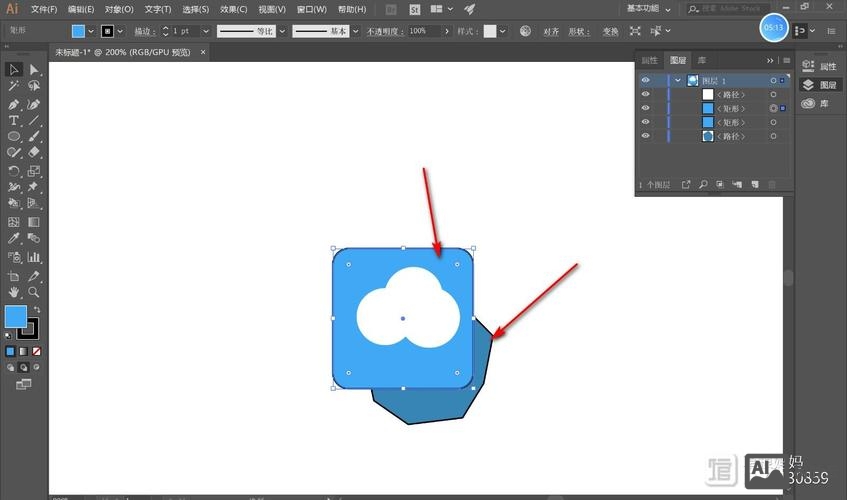The width and height of the screenshot is (847, 500).
Task: Toggle visibility of the top 路径 sublayer
Action: tap(645, 94)
